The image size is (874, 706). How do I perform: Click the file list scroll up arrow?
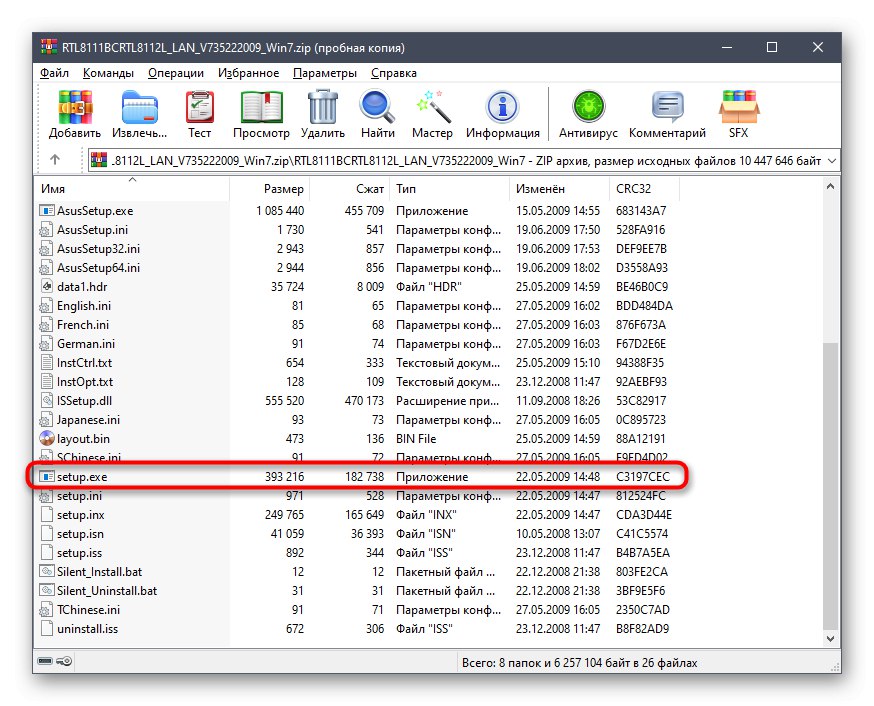[830, 187]
